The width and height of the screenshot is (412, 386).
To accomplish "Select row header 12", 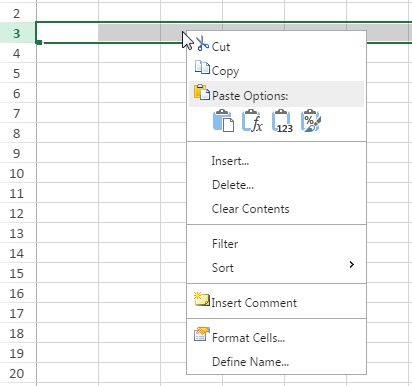I will [x=17, y=213].
